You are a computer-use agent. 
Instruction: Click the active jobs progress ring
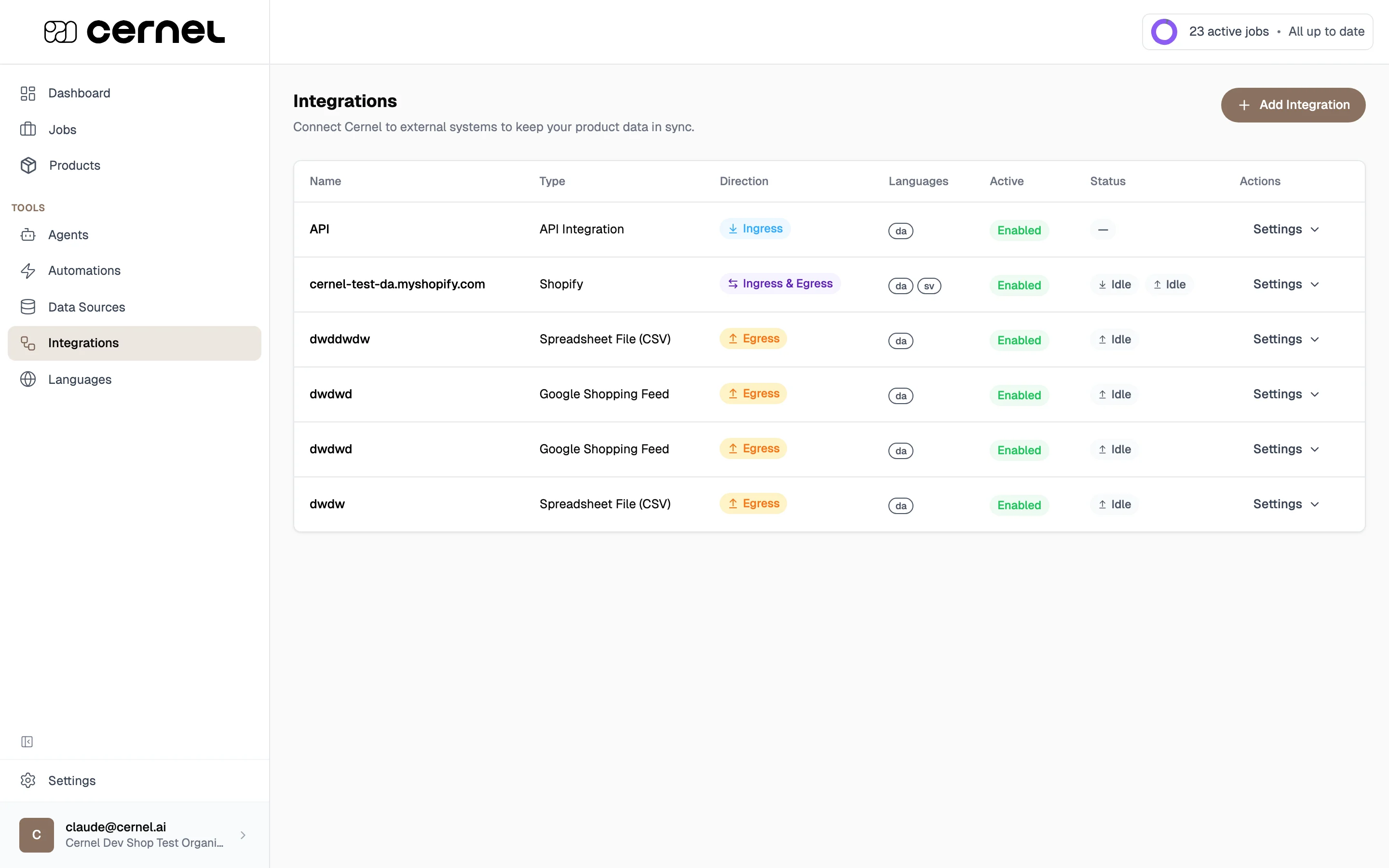(1164, 31)
